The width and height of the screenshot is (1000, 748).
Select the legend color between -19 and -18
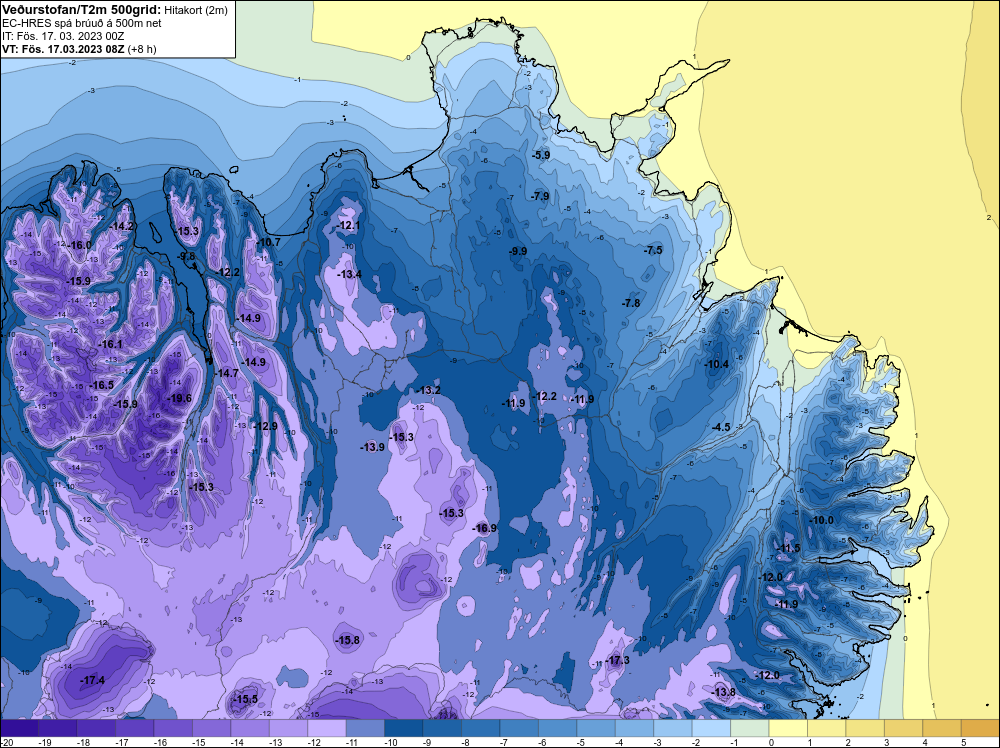[x=57, y=727]
